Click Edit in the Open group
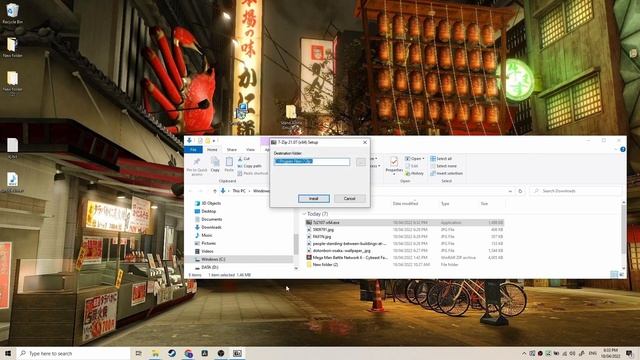The image size is (640, 360). pos(412,166)
